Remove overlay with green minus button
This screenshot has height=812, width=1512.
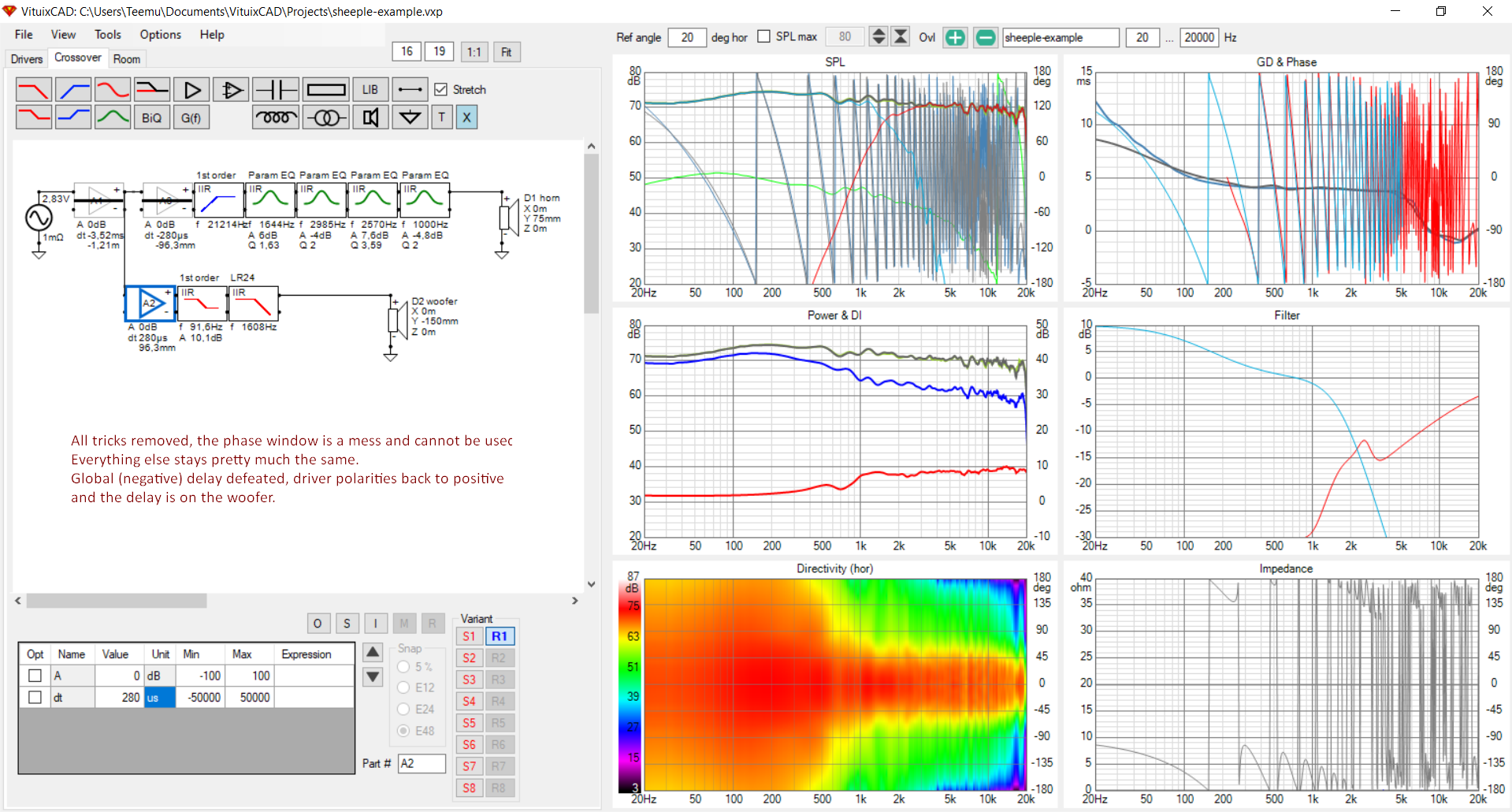click(x=985, y=37)
